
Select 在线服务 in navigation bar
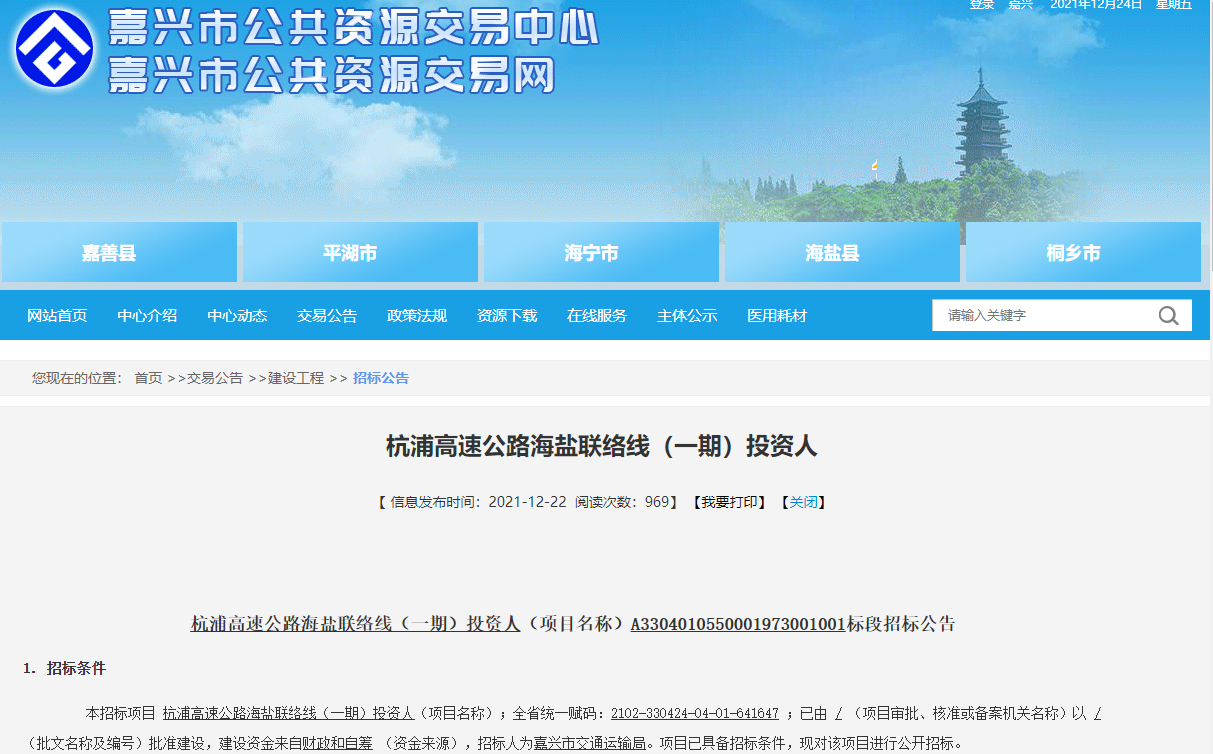(x=597, y=316)
